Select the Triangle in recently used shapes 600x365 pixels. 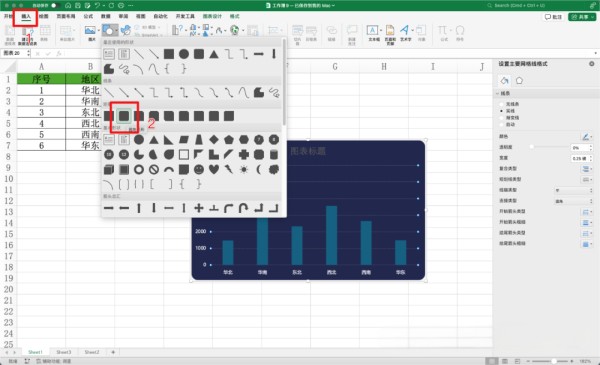click(x=214, y=54)
